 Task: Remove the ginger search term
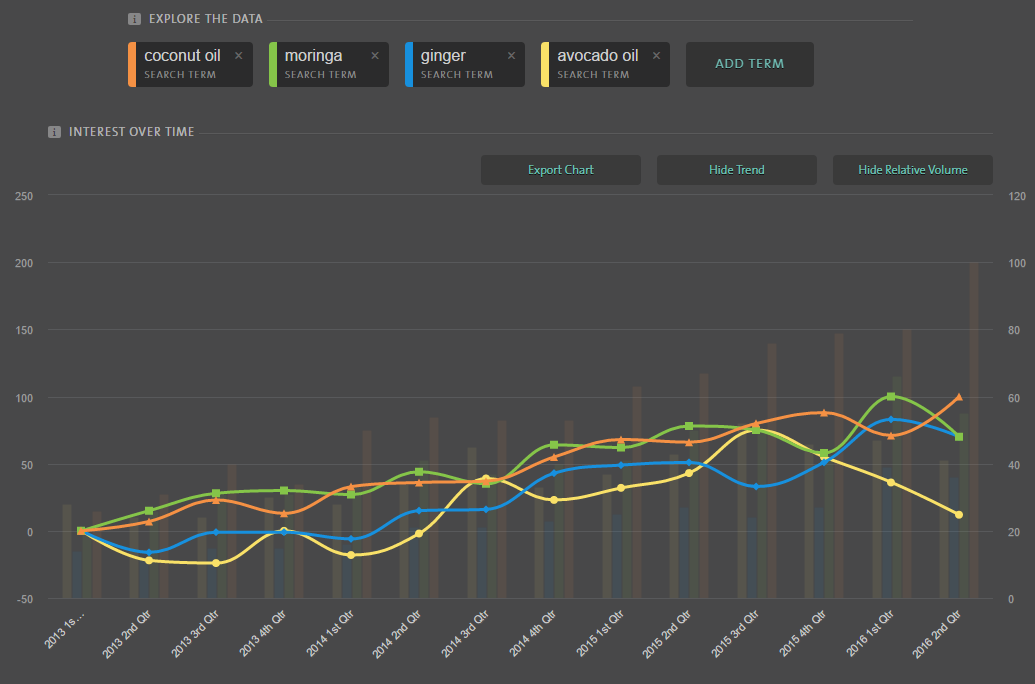pyautogui.click(x=511, y=56)
